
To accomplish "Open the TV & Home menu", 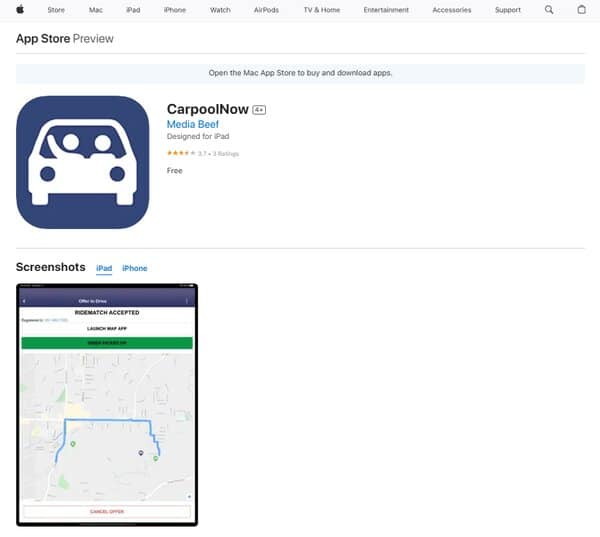I will (322, 10).
